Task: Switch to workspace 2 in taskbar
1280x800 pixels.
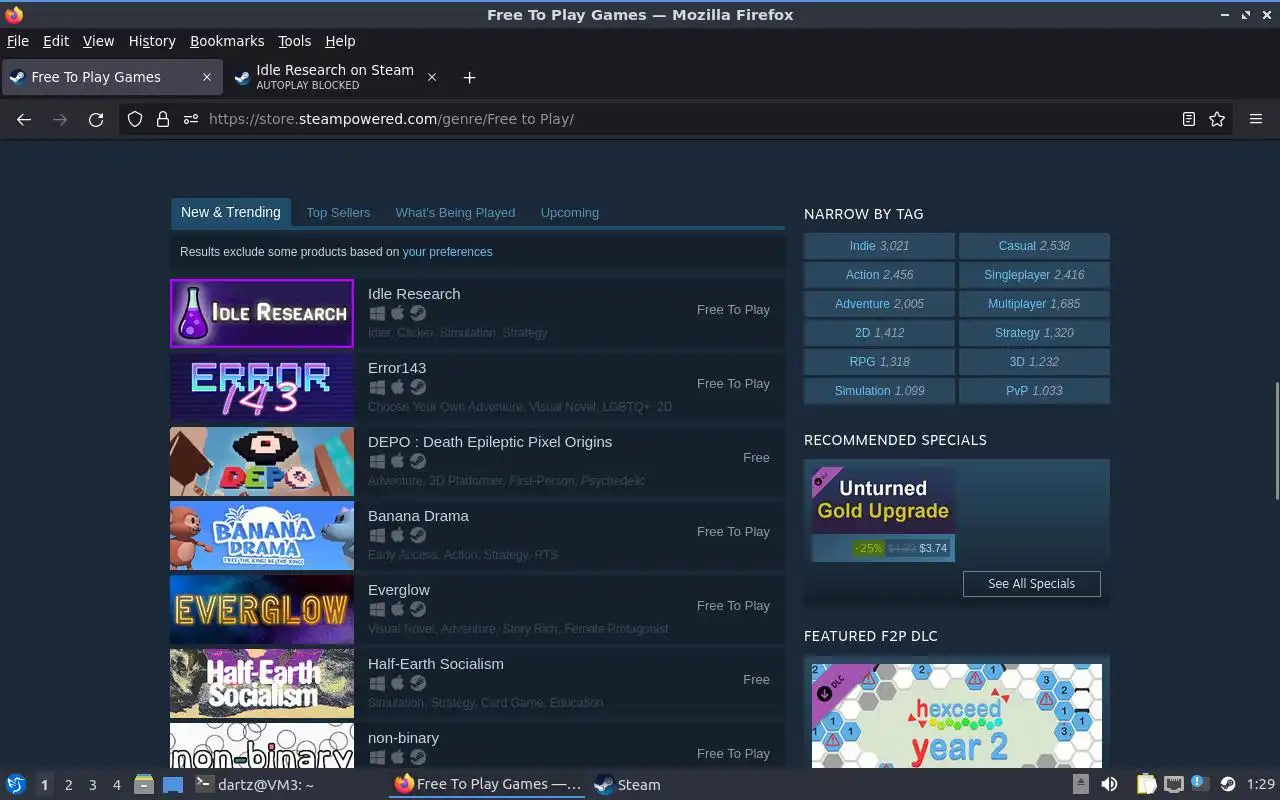Action: pyautogui.click(x=68, y=785)
